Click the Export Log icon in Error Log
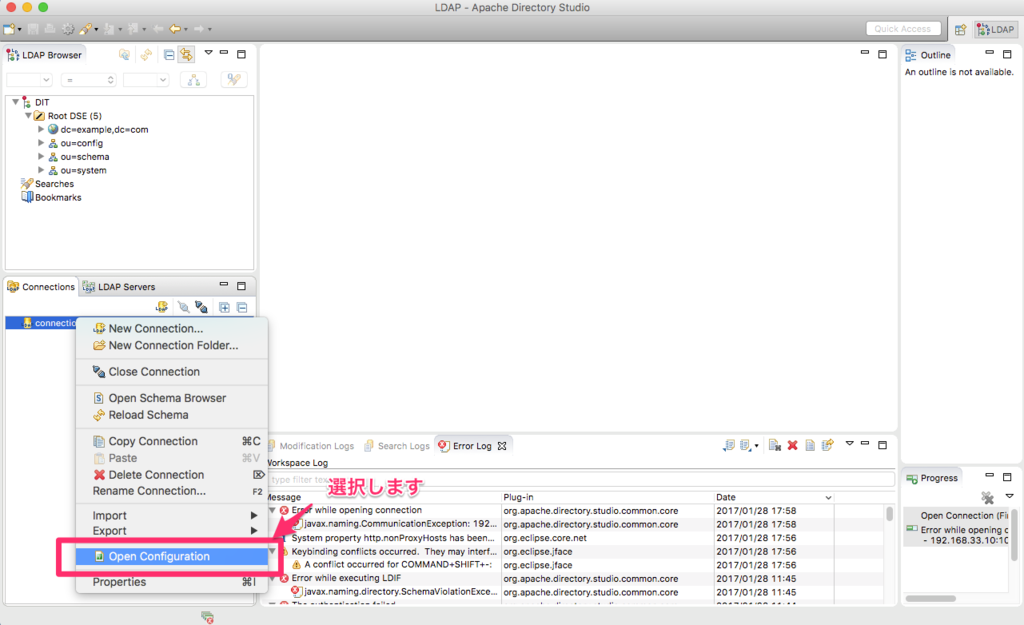The width and height of the screenshot is (1024, 625). (729, 445)
